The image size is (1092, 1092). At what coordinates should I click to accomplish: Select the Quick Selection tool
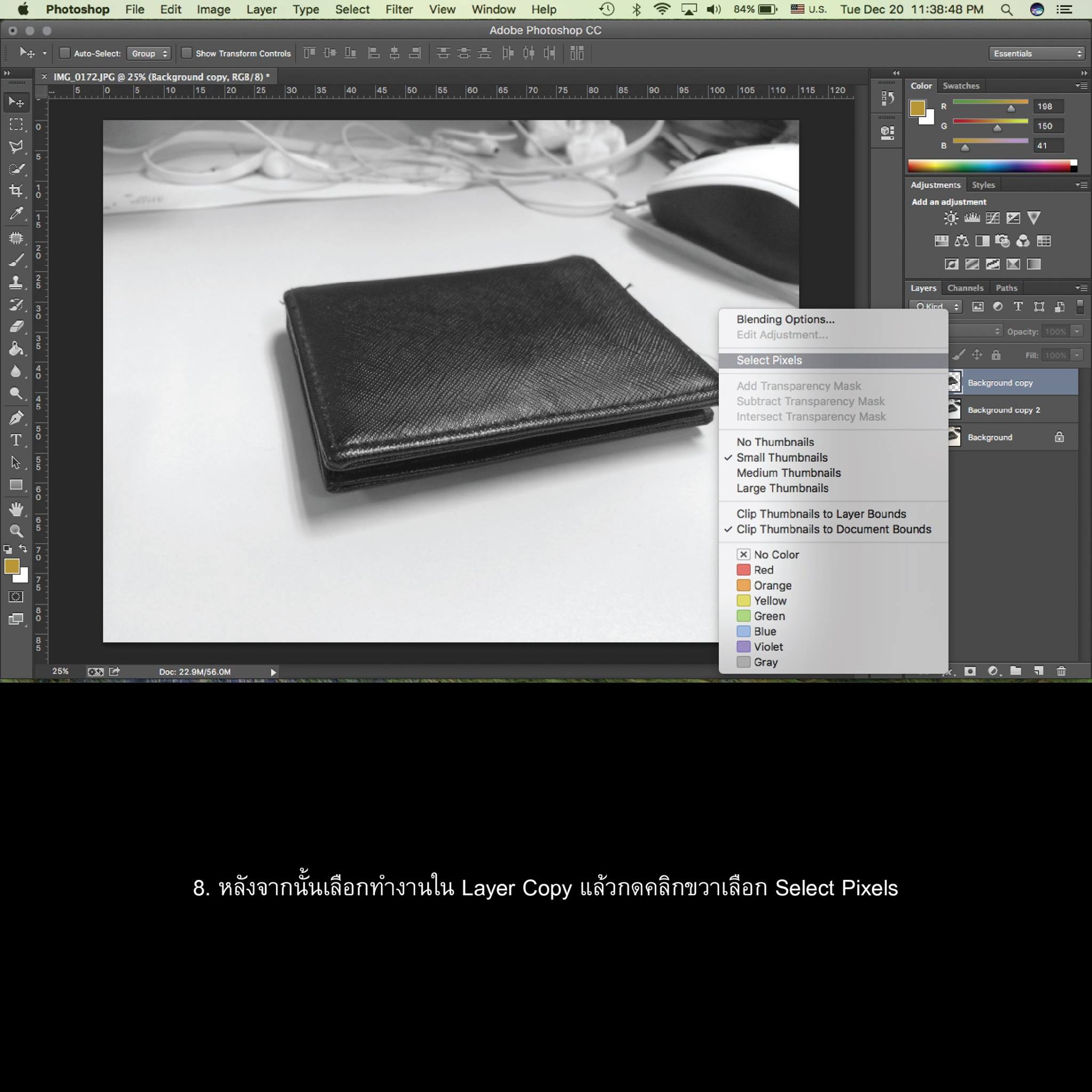coord(17,168)
